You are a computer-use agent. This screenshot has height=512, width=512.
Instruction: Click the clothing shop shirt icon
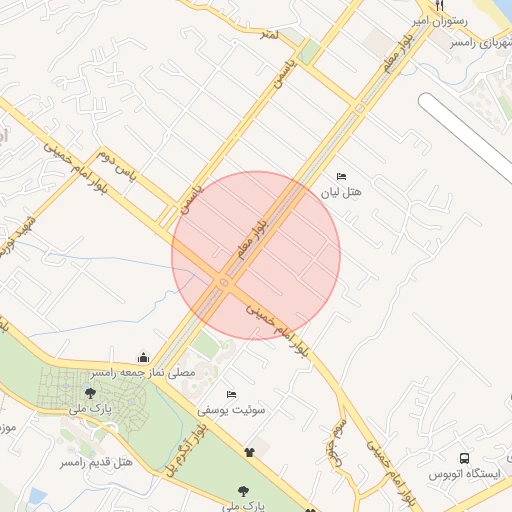pyautogui.click(x=249, y=452)
